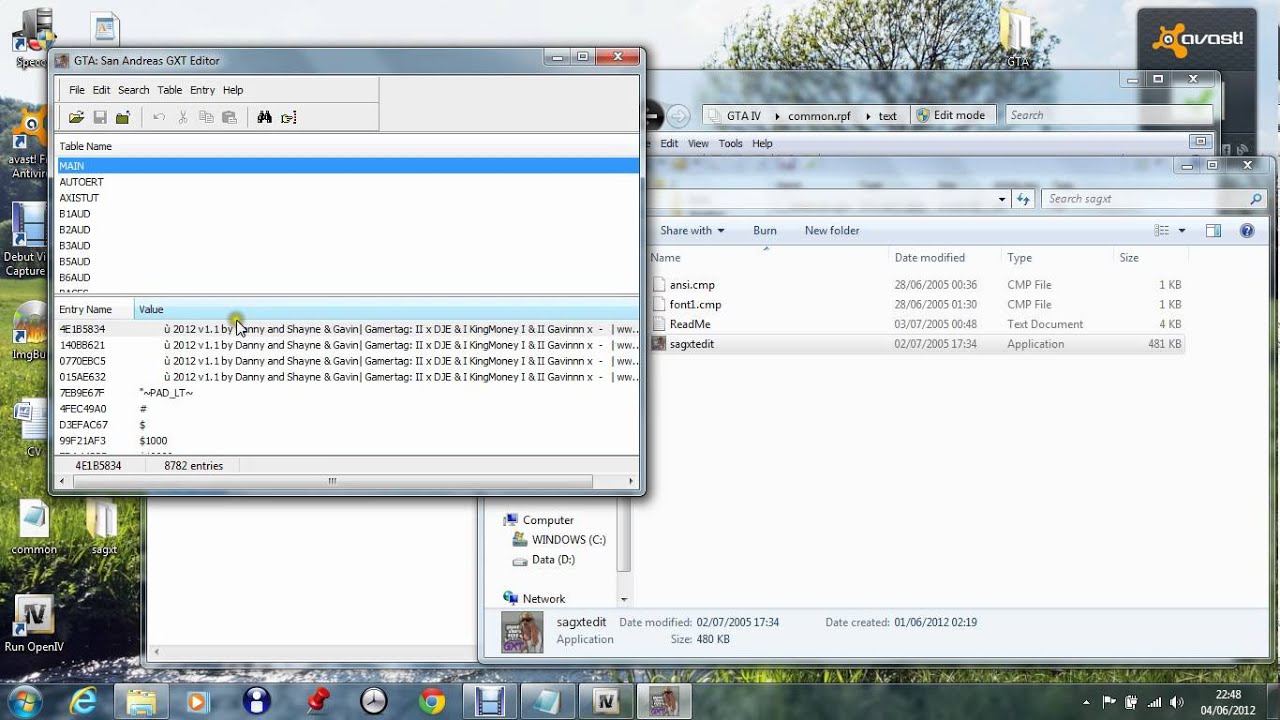Click common.rpf in OpenIV breadcrumb path
The width and height of the screenshot is (1280, 720).
pyautogui.click(x=819, y=116)
